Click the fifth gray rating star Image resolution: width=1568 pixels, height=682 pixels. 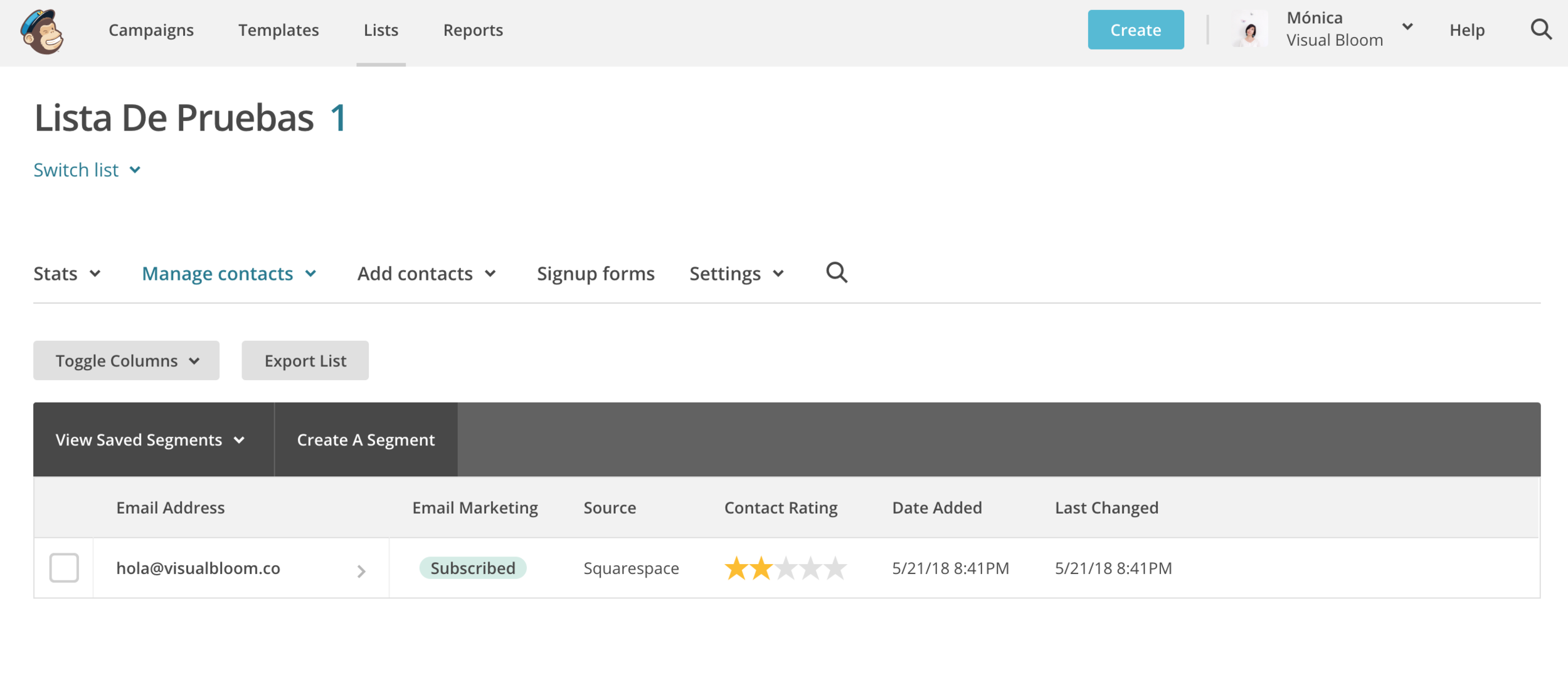click(835, 568)
